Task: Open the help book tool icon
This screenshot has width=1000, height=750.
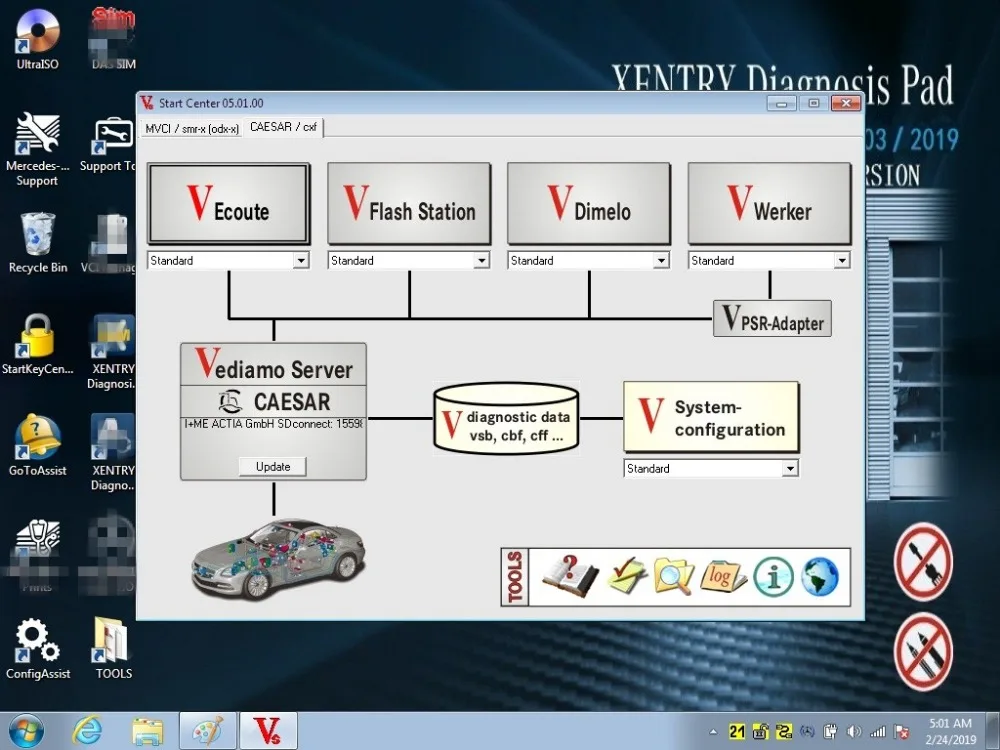Action: tap(570, 577)
